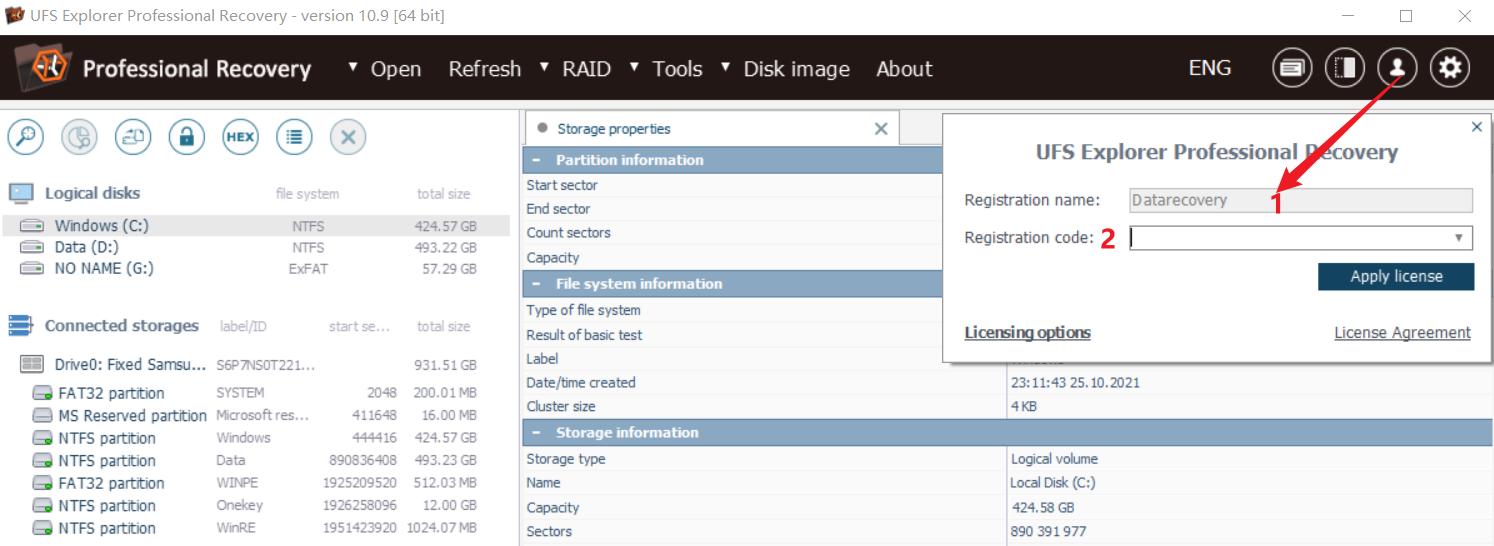Screen dimensions: 1494x546
Task: Select the Data (D:) logical disk row
Action: click(x=256, y=247)
